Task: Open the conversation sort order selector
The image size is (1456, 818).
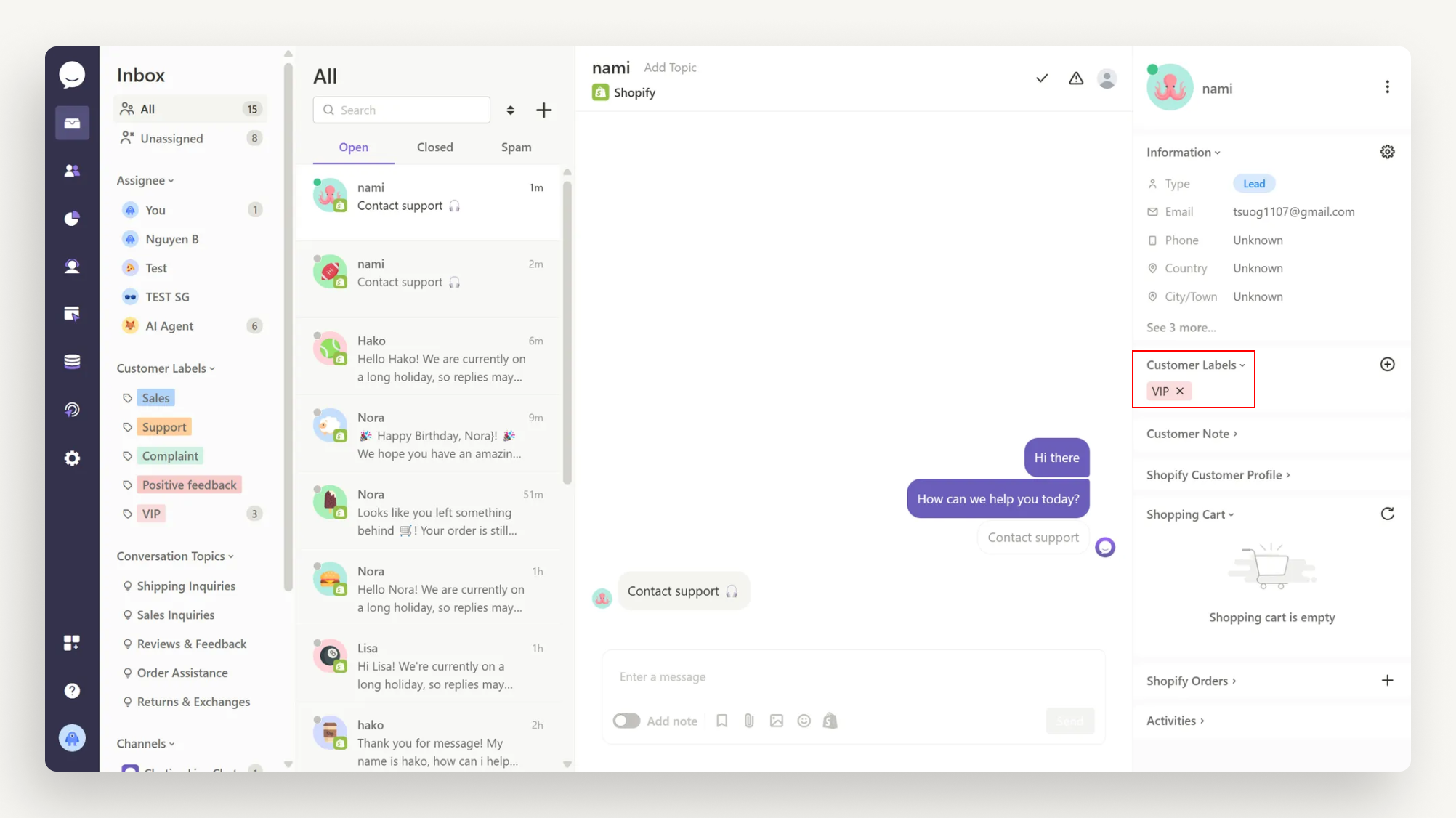Action: pos(511,110)
